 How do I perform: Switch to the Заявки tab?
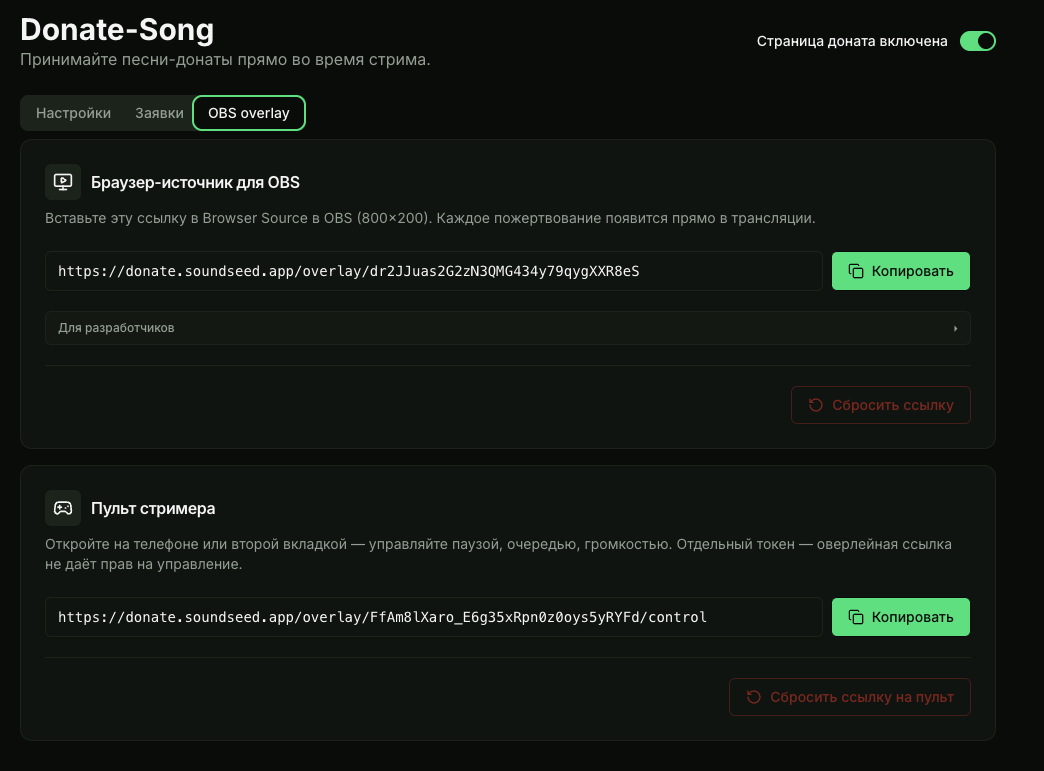(159, 113)
